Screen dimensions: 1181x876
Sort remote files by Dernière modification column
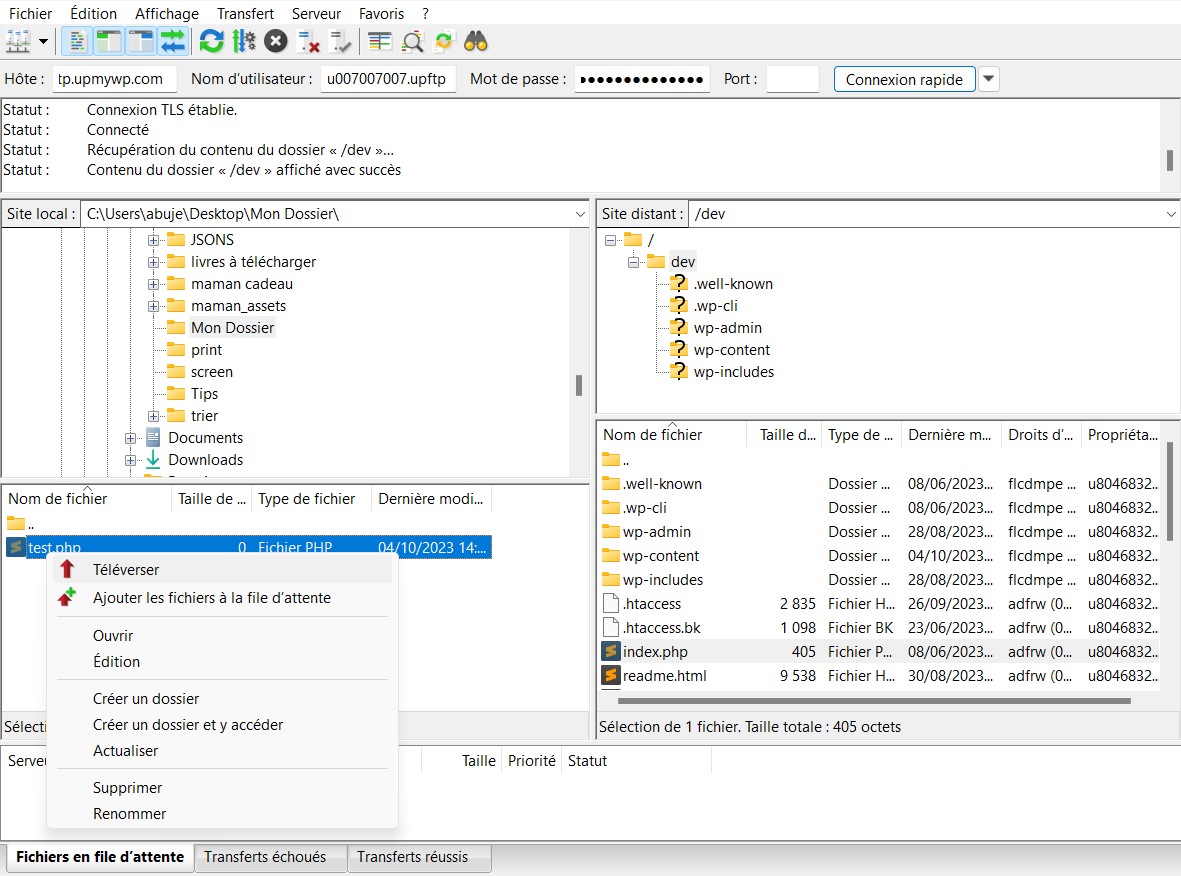[x=951, y=435]
